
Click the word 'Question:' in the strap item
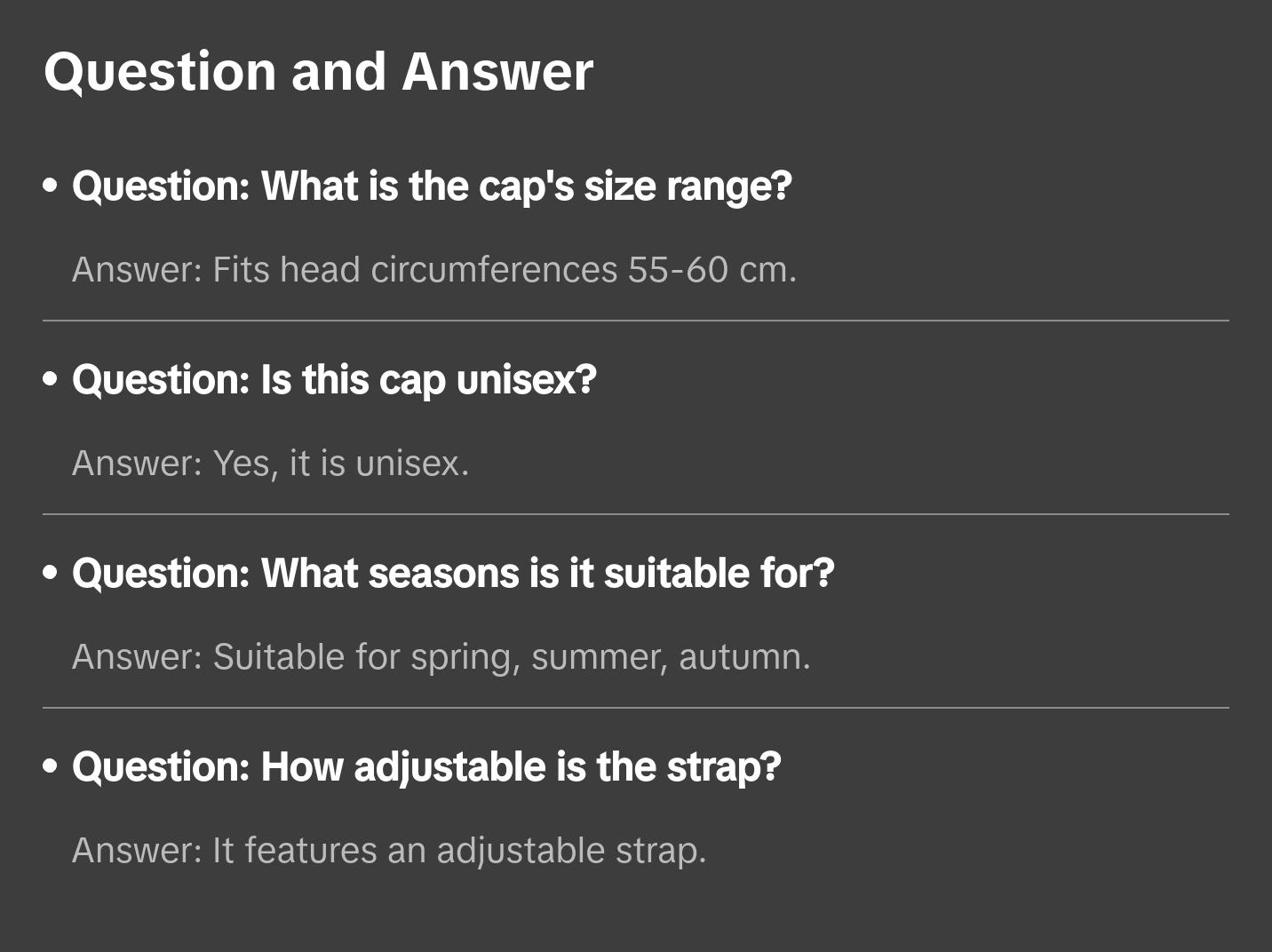[x=161, y=767]
